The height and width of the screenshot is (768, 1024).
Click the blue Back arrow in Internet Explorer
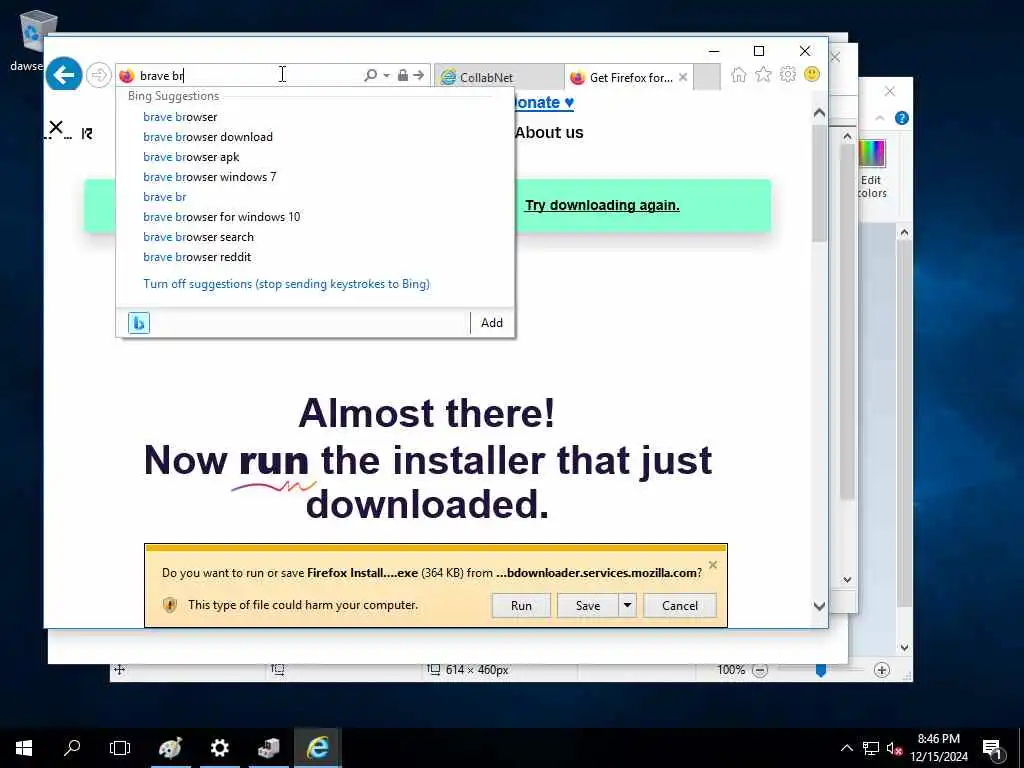pos(64,75)
